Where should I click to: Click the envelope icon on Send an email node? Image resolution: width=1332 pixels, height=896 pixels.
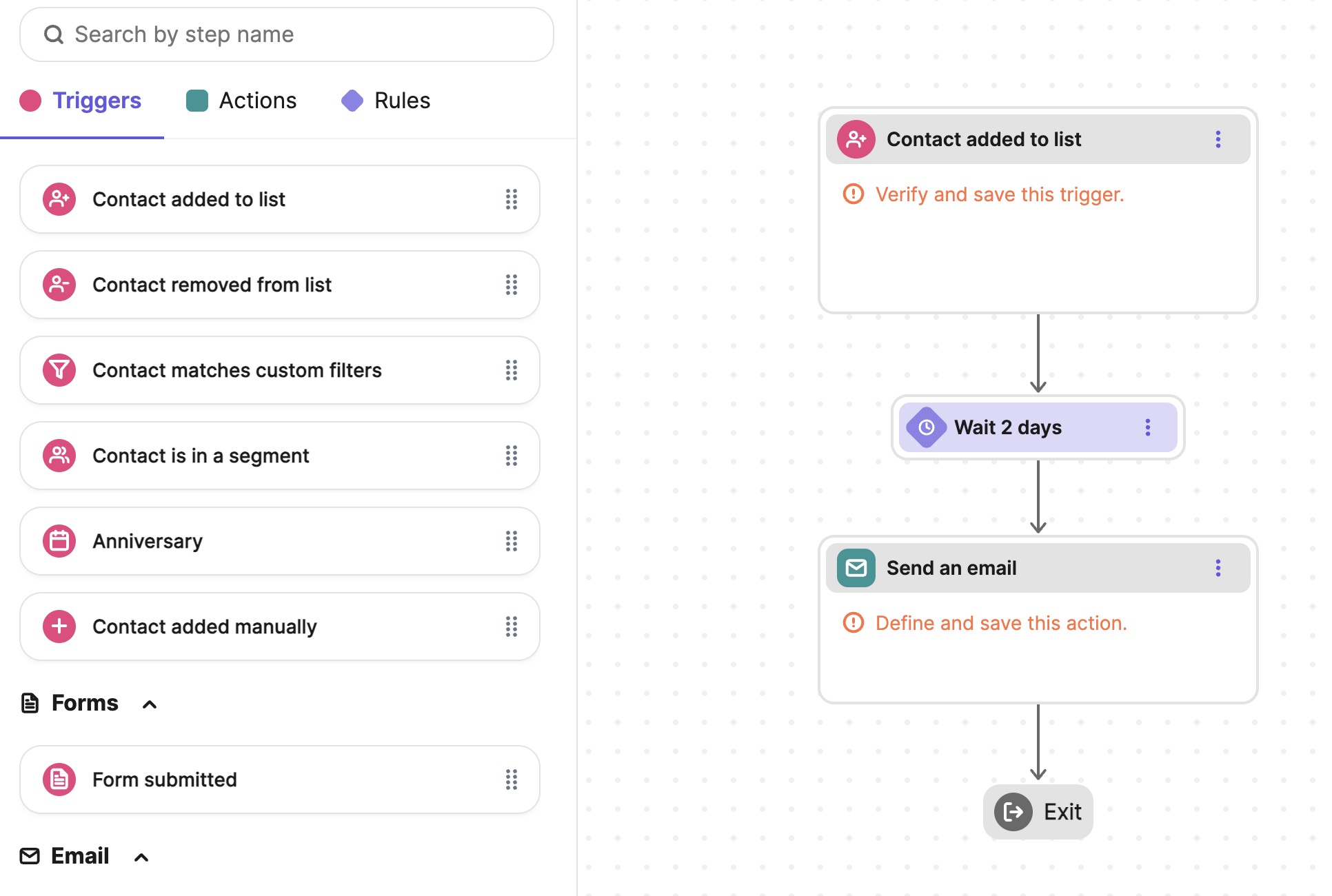point(855,568)
